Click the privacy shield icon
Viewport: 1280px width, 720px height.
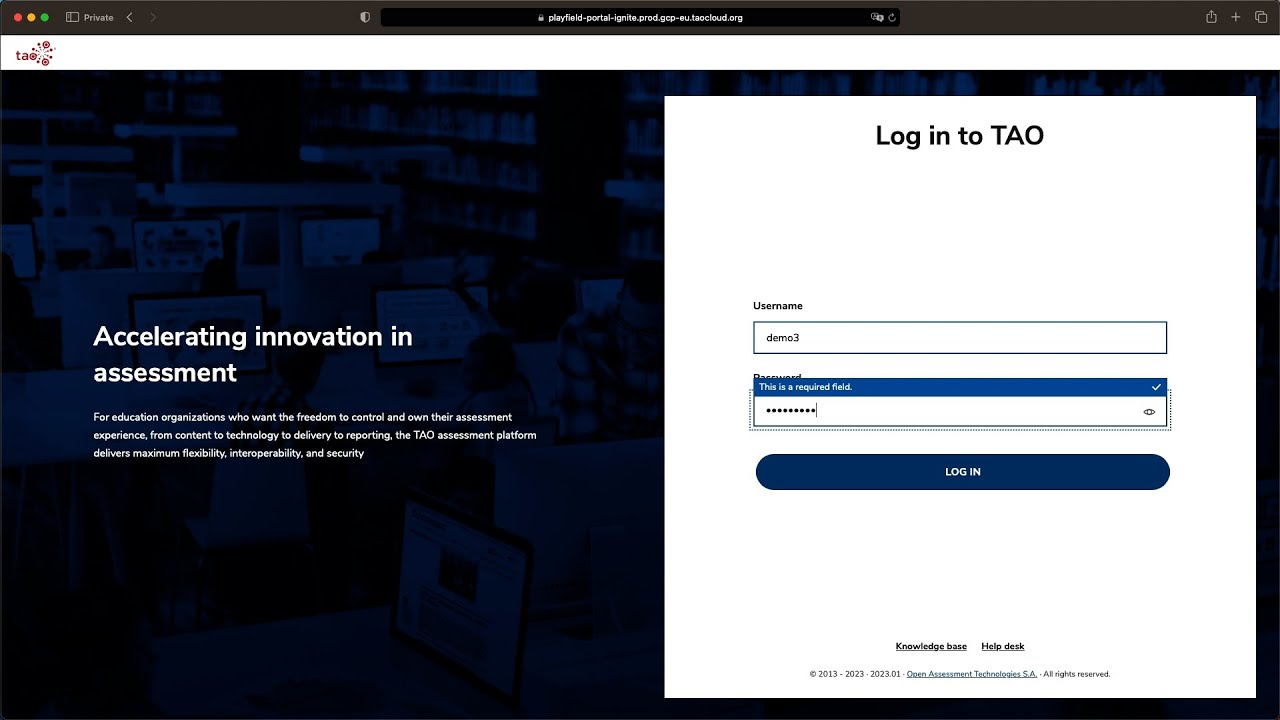coord(365,17)
